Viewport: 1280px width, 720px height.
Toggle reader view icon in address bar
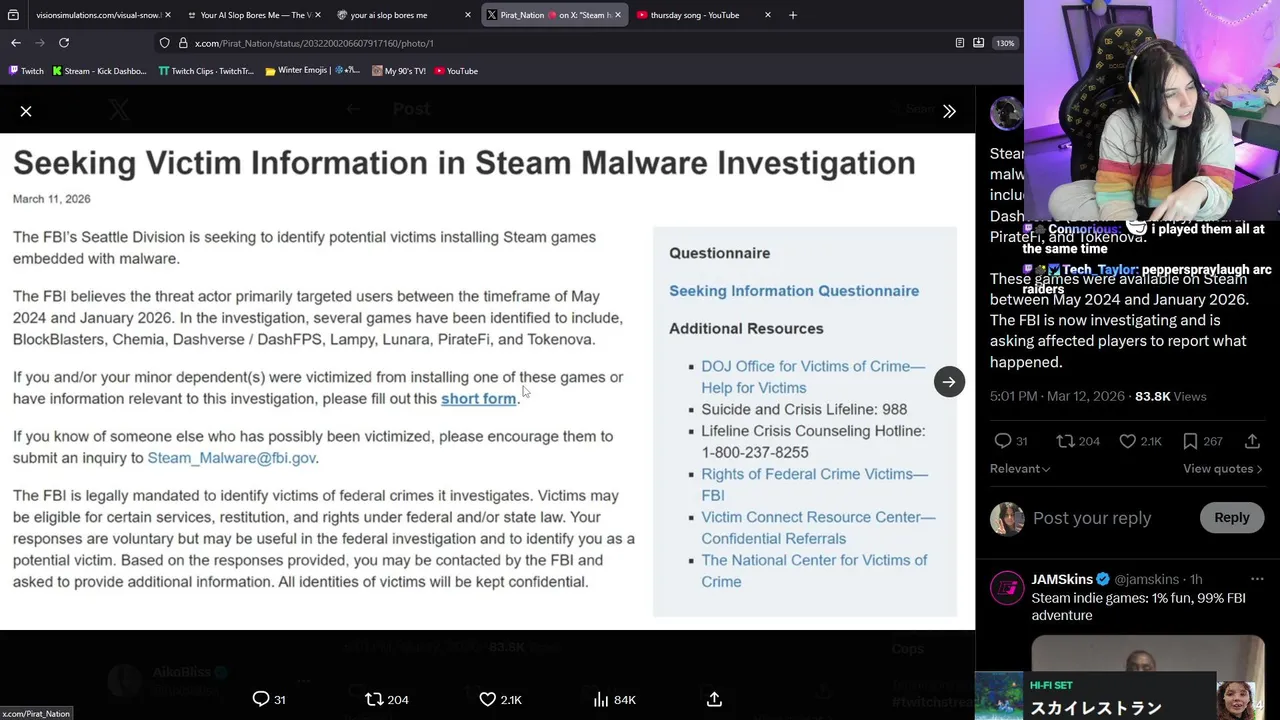coord(960,43)
